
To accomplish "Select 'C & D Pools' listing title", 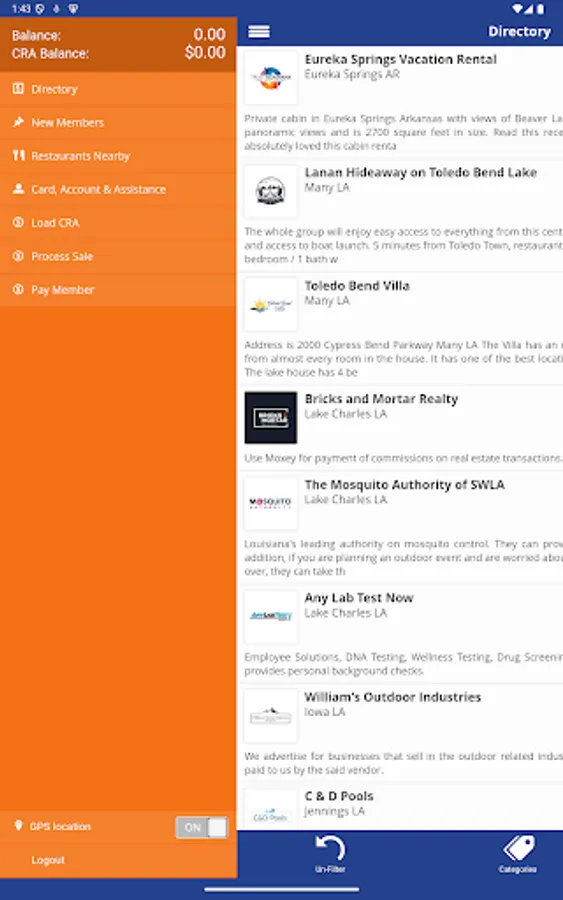I will pos(339,796).
